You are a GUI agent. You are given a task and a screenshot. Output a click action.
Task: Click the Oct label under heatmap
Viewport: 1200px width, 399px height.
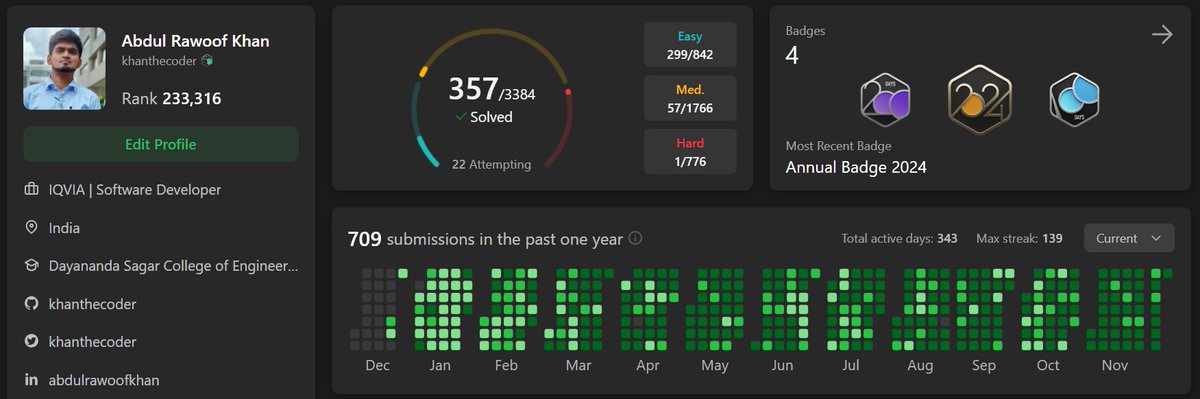tap(1048, 366)
